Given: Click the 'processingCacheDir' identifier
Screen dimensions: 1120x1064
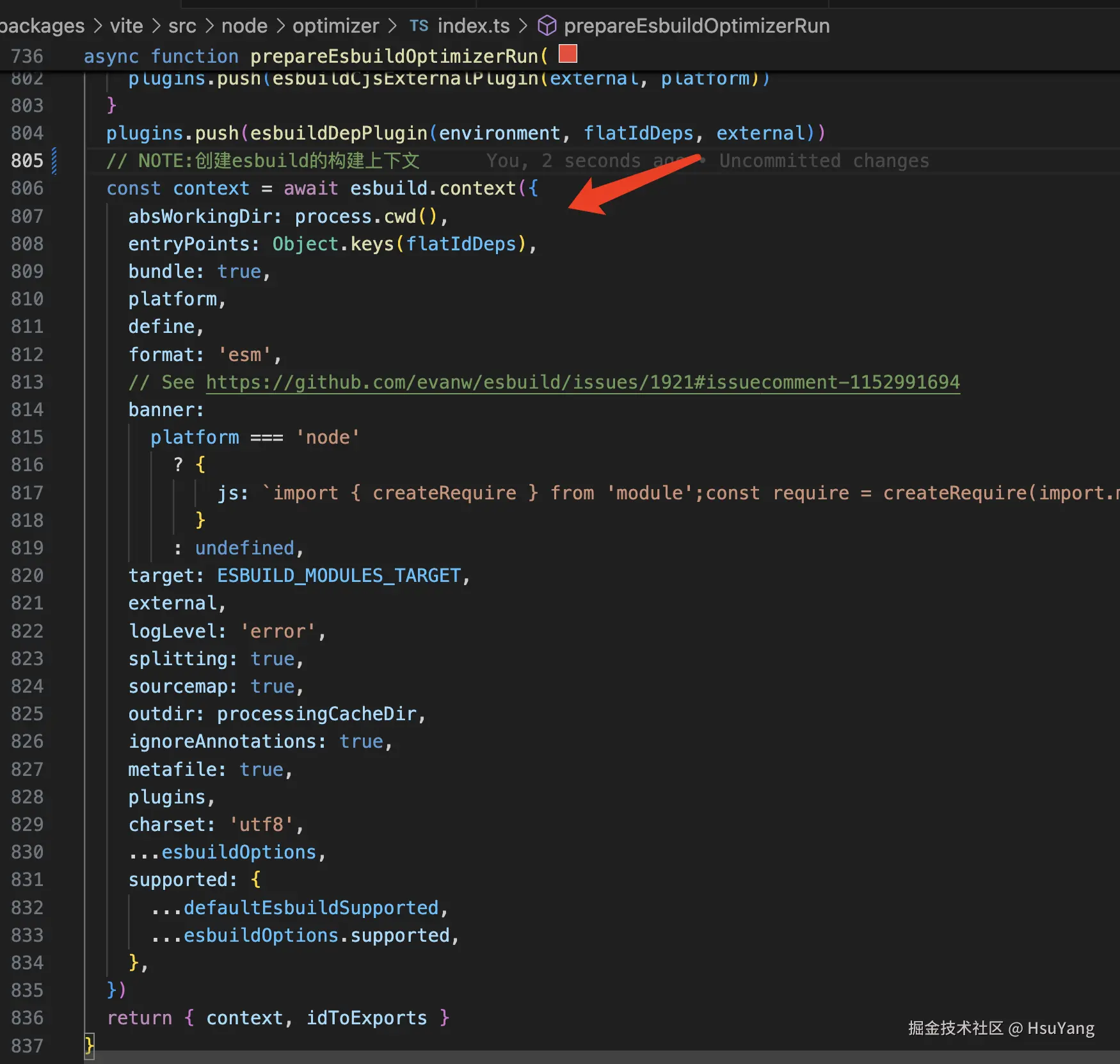Looking at the screenshot, I should (317, 714).
